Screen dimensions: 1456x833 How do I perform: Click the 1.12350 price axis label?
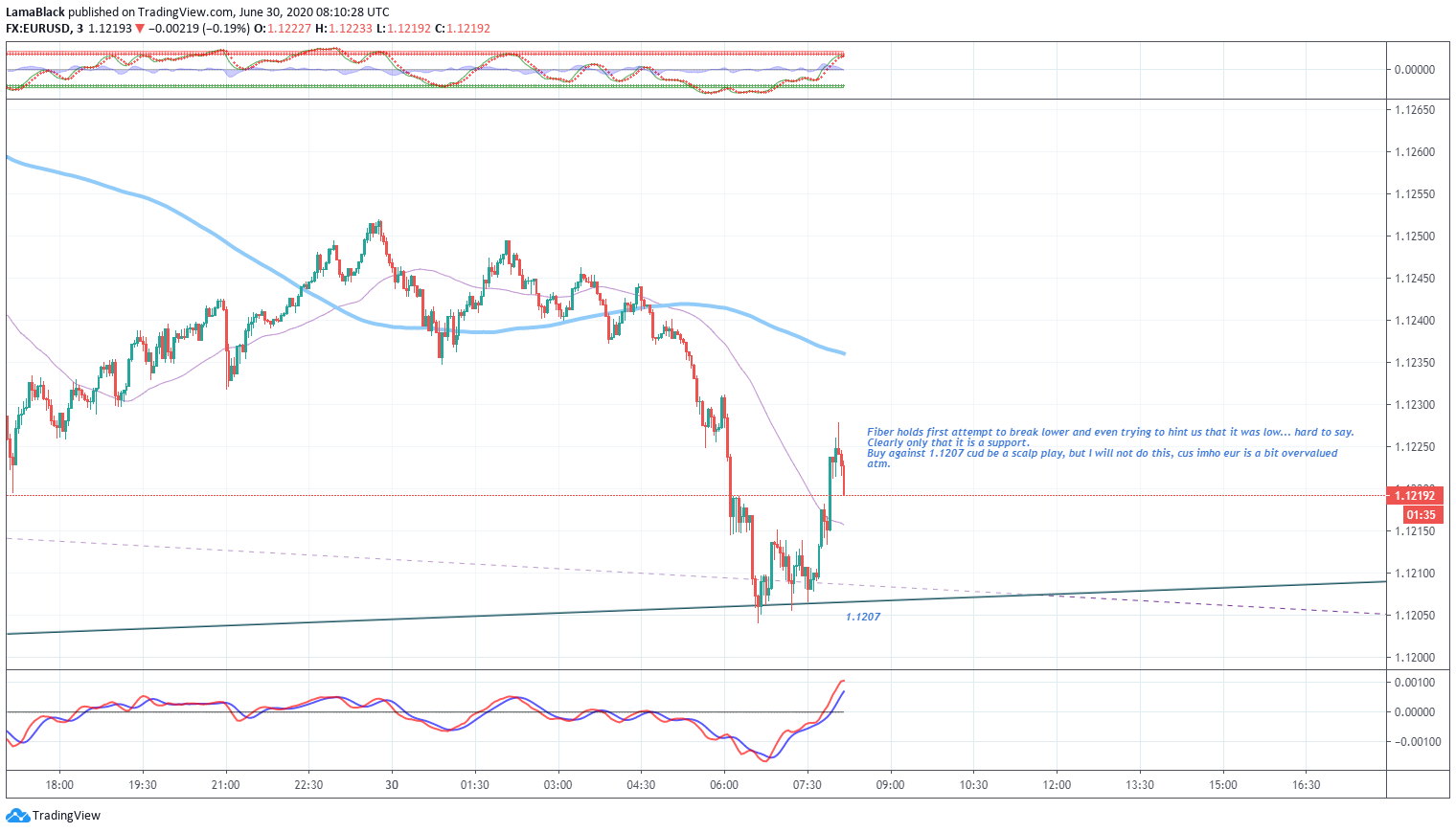pyautogui.click(x=1414, y=363)
